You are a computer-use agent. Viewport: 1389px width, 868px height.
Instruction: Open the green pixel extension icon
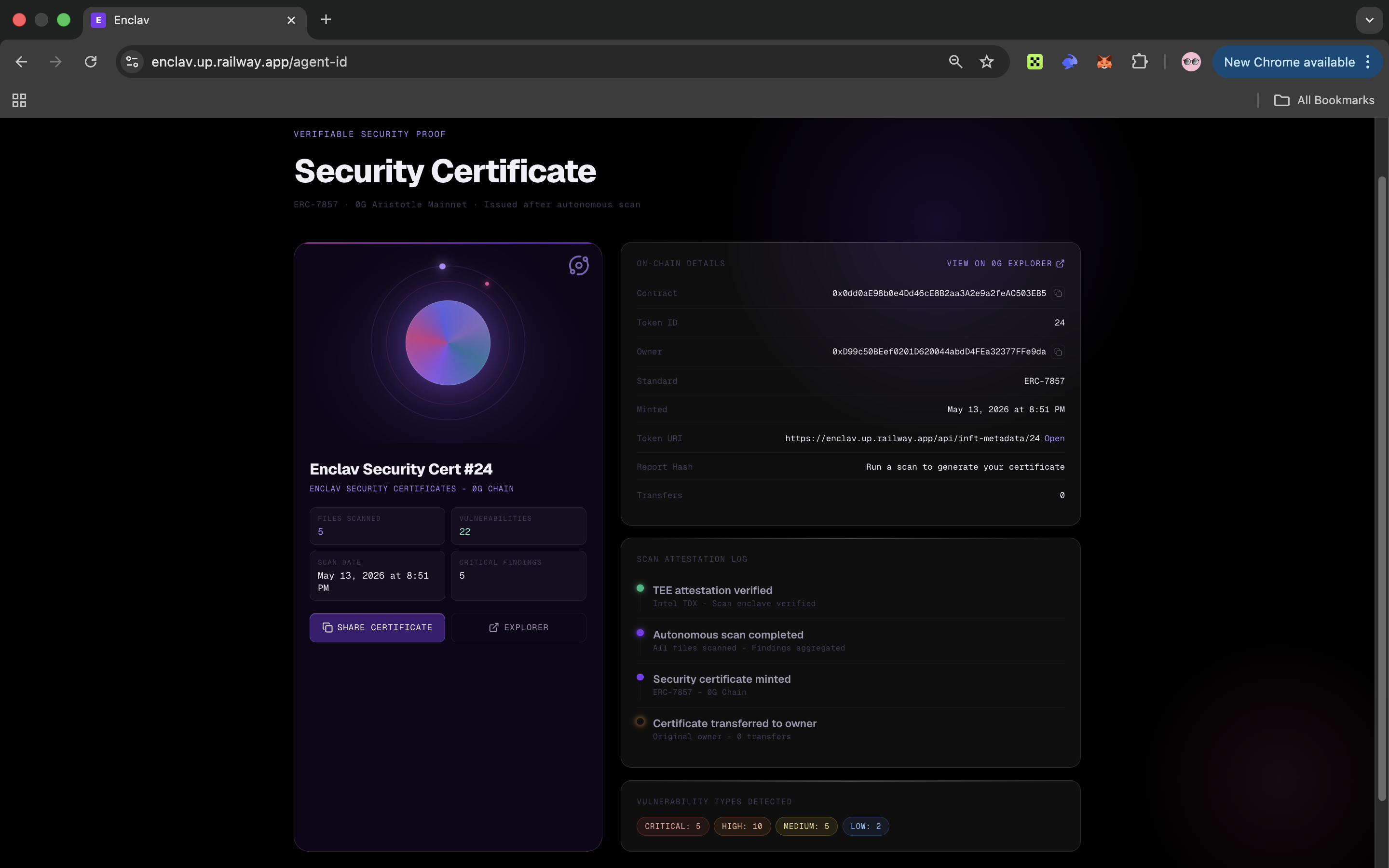point(1035,62)
